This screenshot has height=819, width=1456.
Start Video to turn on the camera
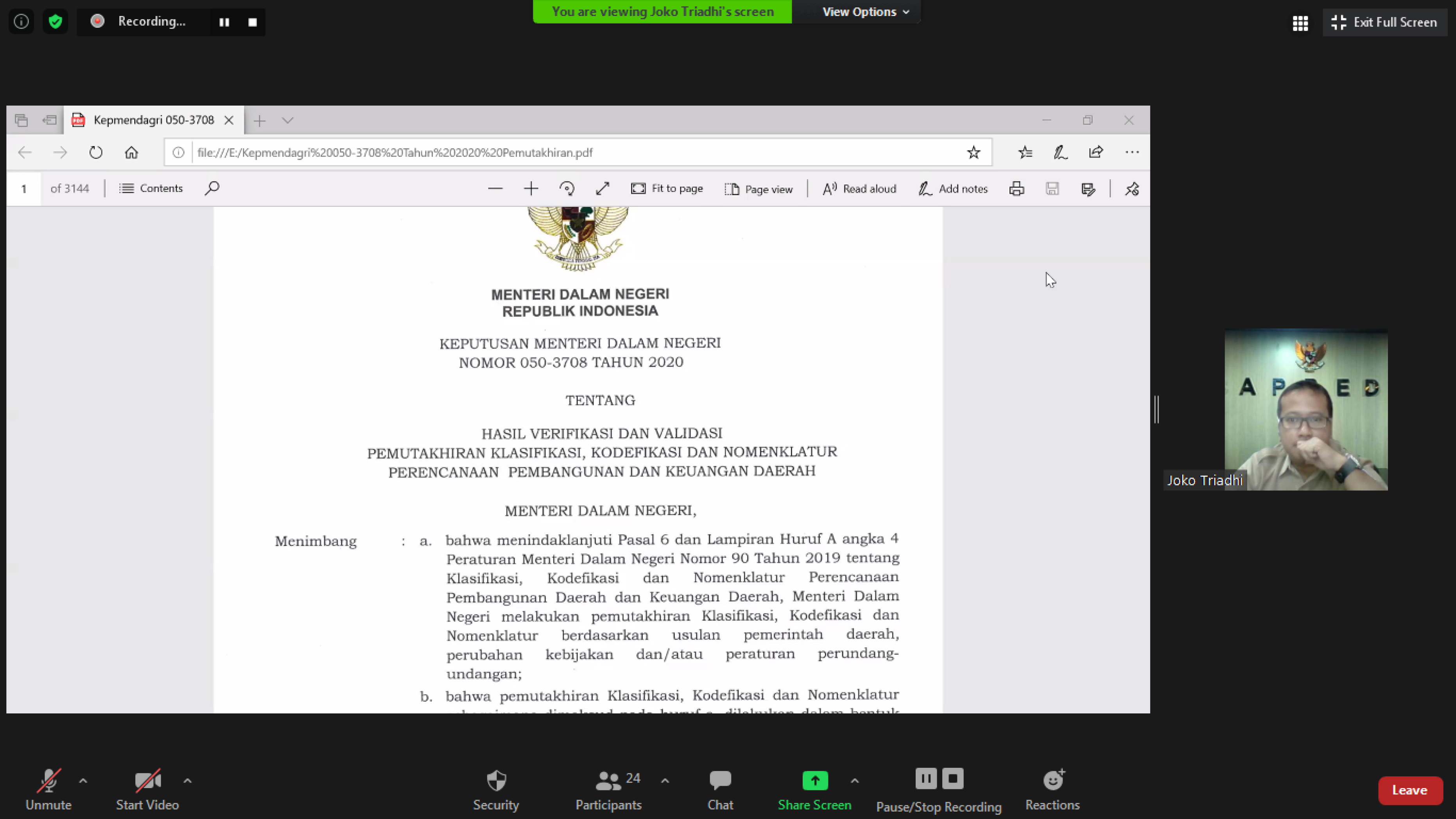click(147, 790)
